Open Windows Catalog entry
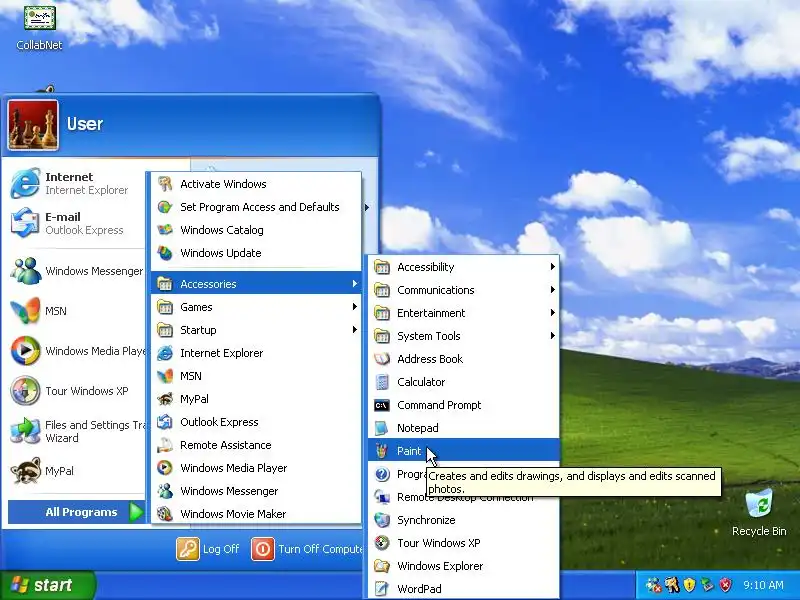 pyautogui.click(x=256, y=230)
